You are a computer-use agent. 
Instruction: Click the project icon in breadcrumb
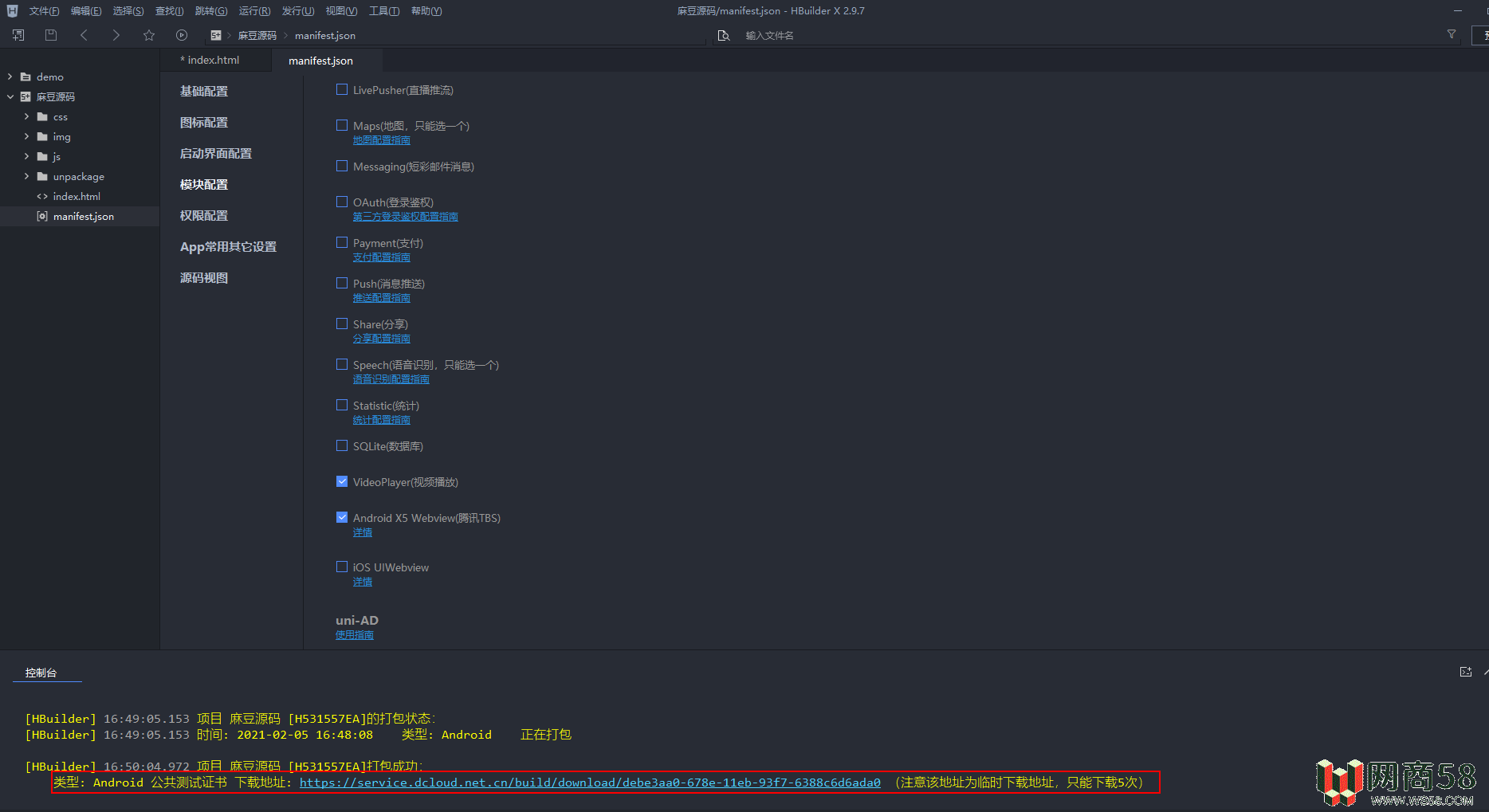[x=216, y=35]
